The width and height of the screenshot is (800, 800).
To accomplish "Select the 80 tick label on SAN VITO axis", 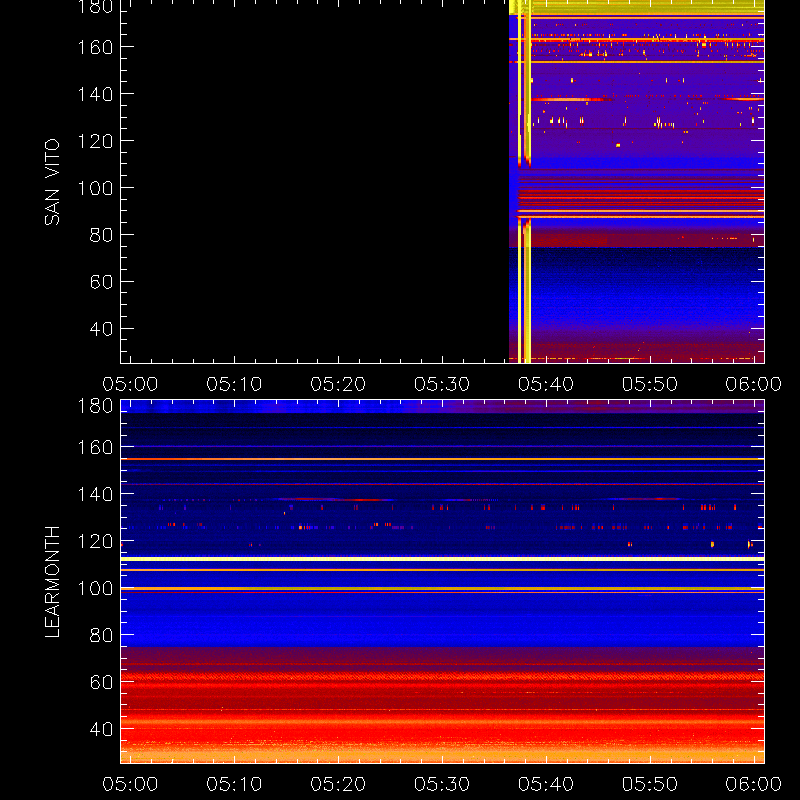I will click(102, 235).
